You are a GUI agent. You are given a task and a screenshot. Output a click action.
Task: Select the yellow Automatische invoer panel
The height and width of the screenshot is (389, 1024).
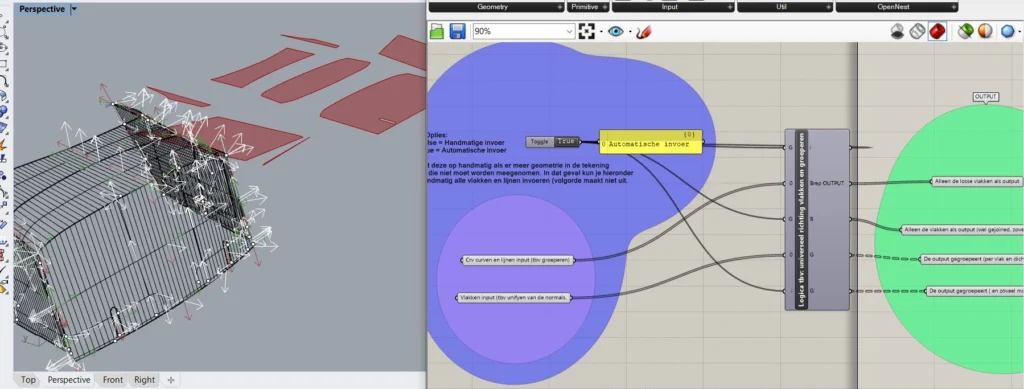pos(650,142)
